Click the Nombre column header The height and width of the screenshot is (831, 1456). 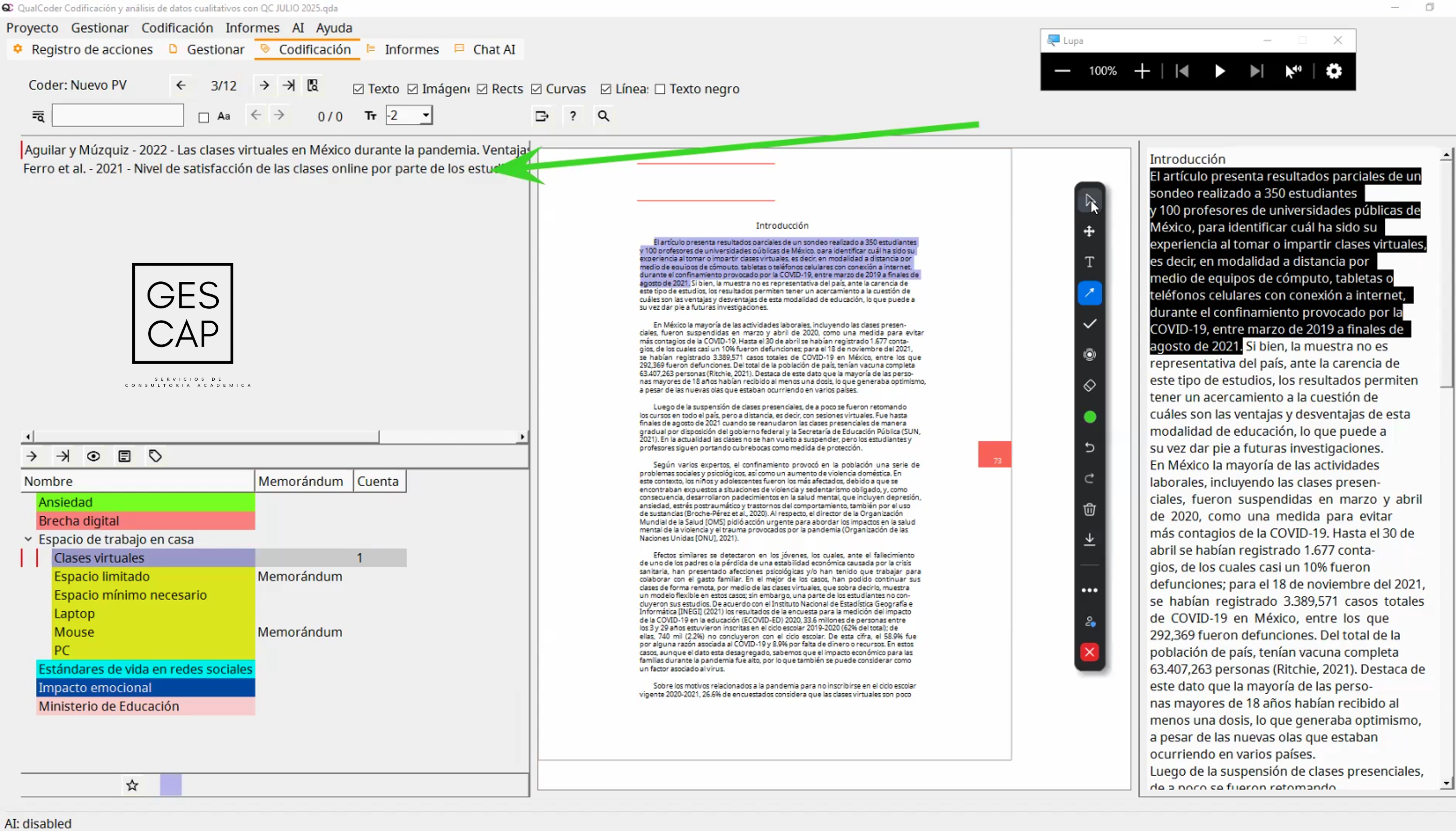click(138, 481)
